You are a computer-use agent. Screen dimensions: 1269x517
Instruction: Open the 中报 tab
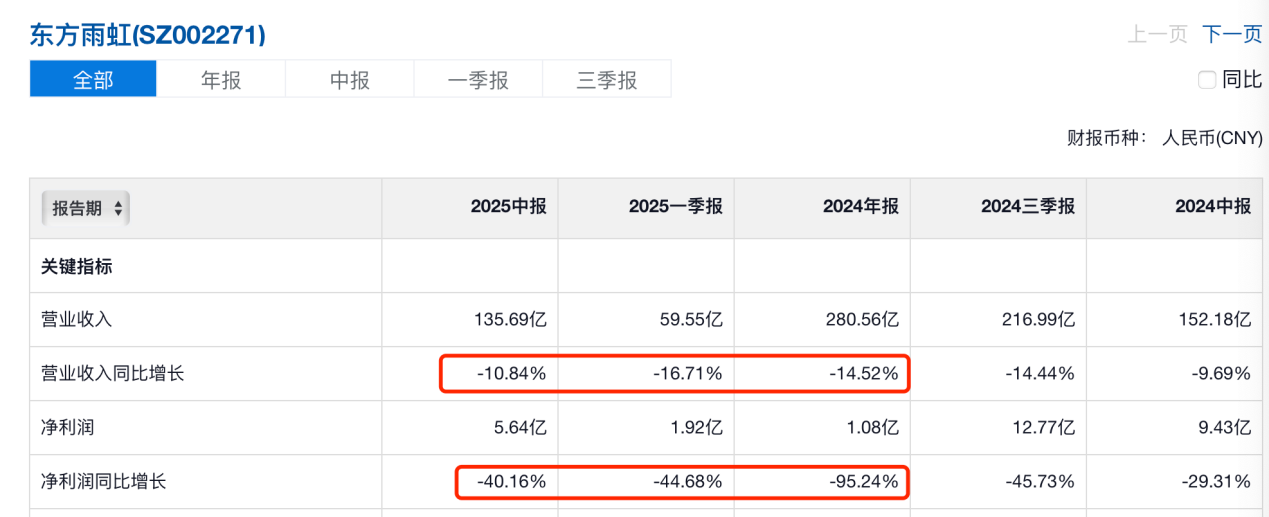pyautogui.click(x=350, y=80)
